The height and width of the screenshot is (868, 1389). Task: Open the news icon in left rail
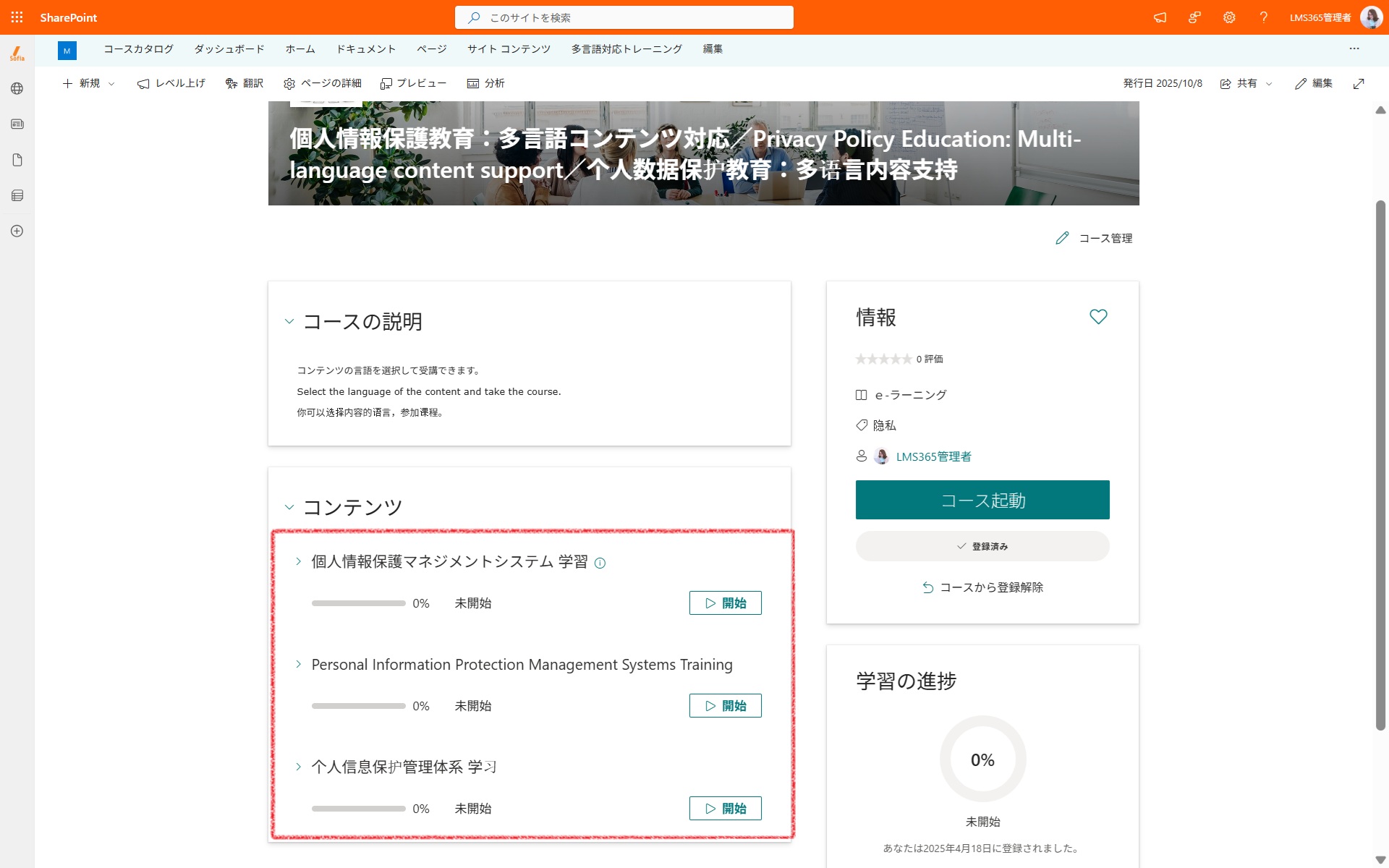click(x=17, y=124)
